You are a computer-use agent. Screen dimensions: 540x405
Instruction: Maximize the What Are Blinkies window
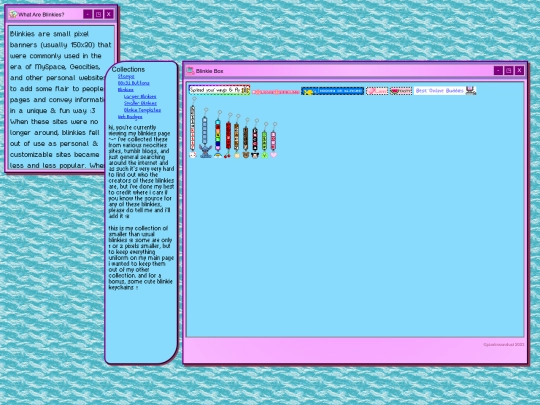[98, 14]
